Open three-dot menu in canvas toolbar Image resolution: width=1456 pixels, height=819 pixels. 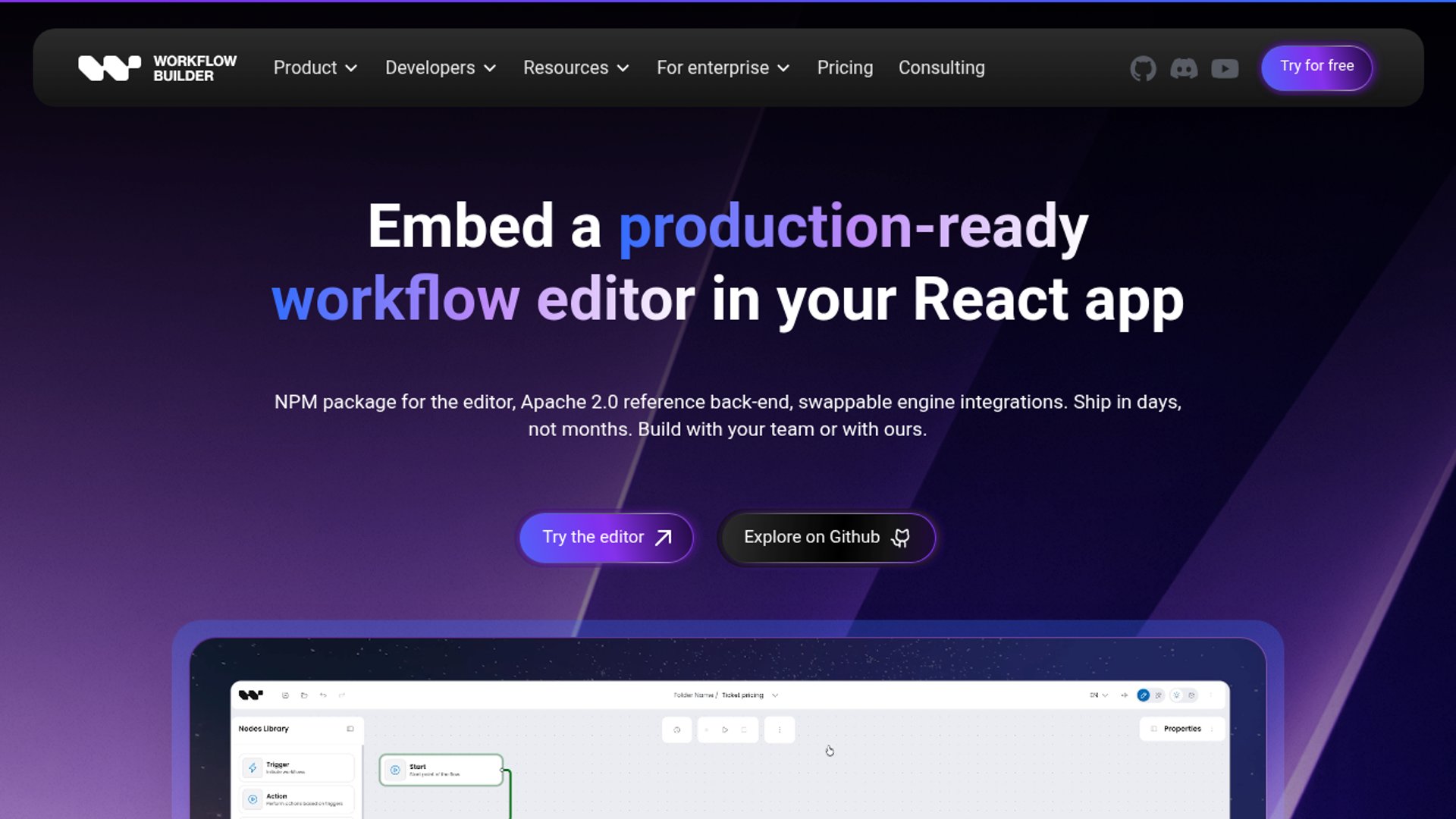coord(779,730)
